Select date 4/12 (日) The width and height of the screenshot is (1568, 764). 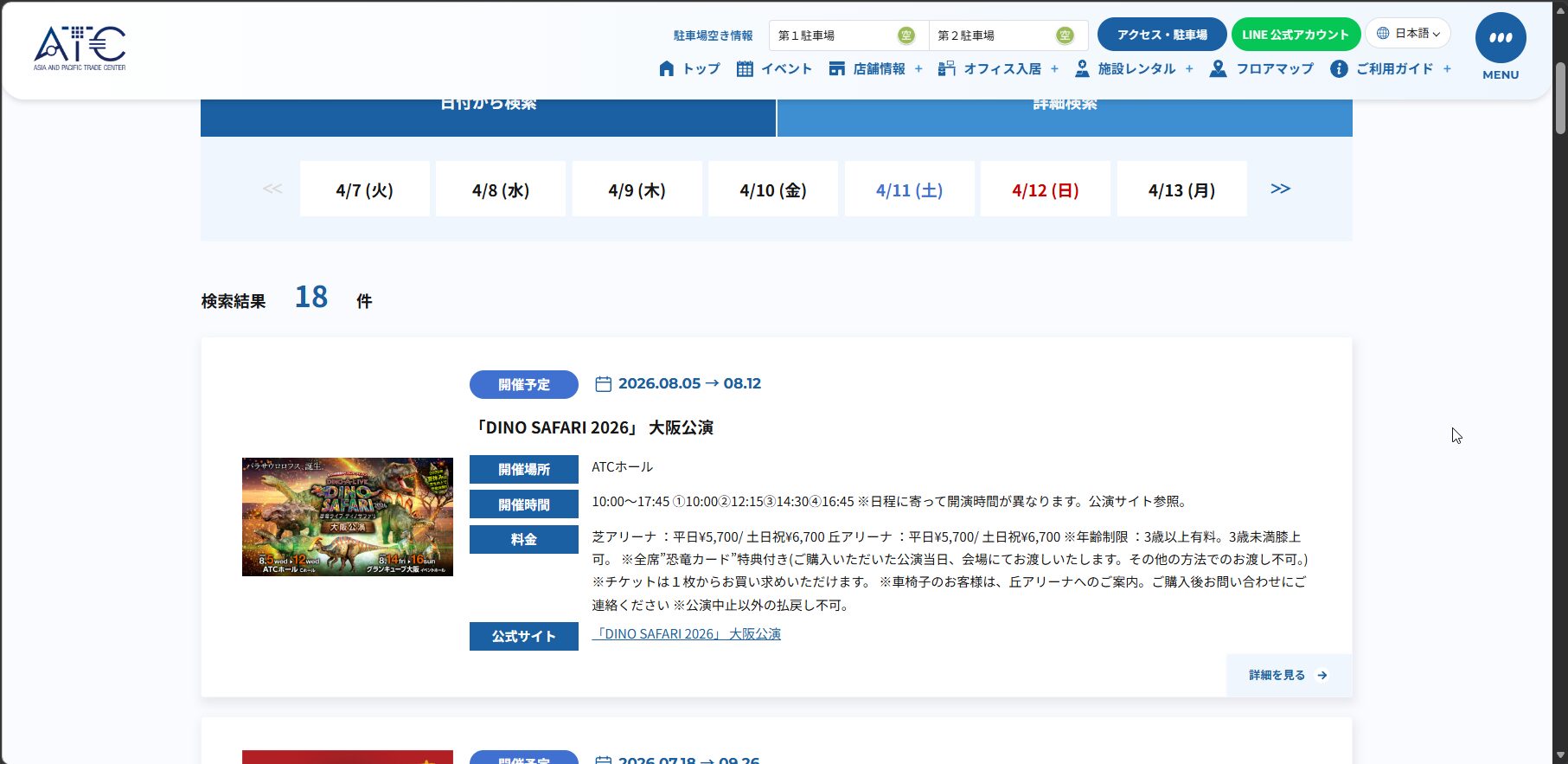coord(1046,189)
